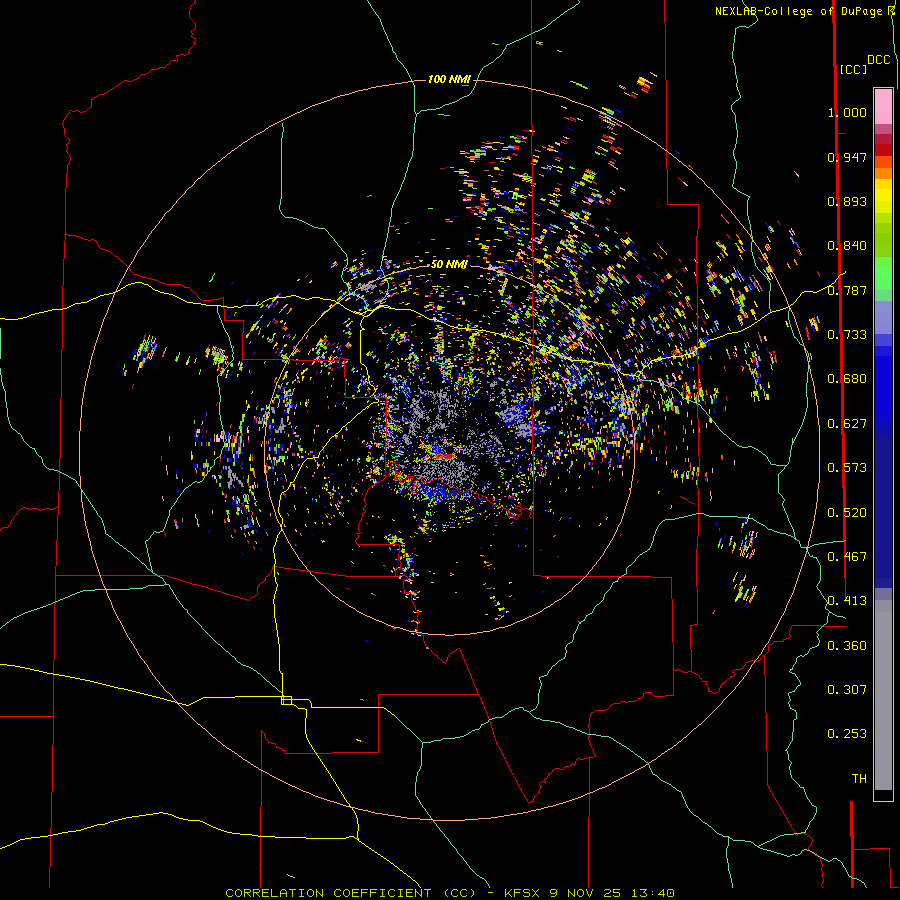Screen dimensions: 900x900
Task: Click the TH threshold label on the legend
Action: pyautogui.click(x=859, y=779)
